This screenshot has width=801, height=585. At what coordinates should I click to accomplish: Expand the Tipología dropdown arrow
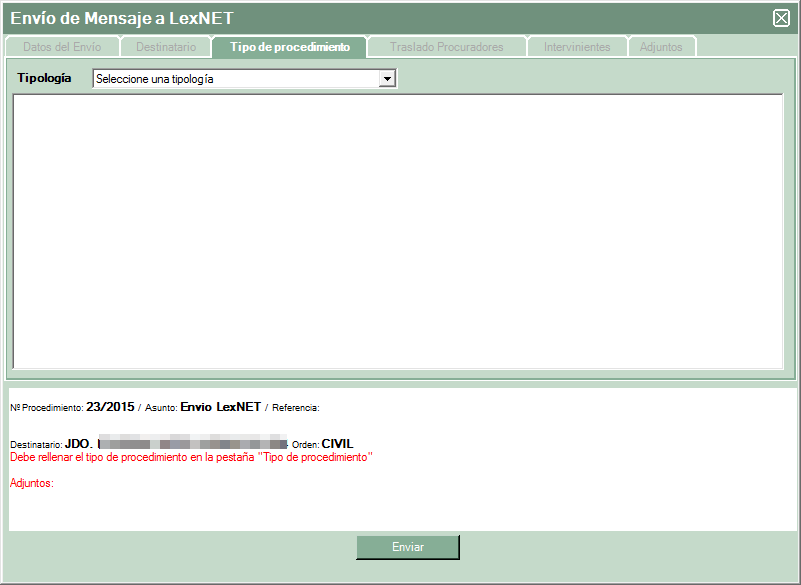pyautogui.click(x=388, y=79)
